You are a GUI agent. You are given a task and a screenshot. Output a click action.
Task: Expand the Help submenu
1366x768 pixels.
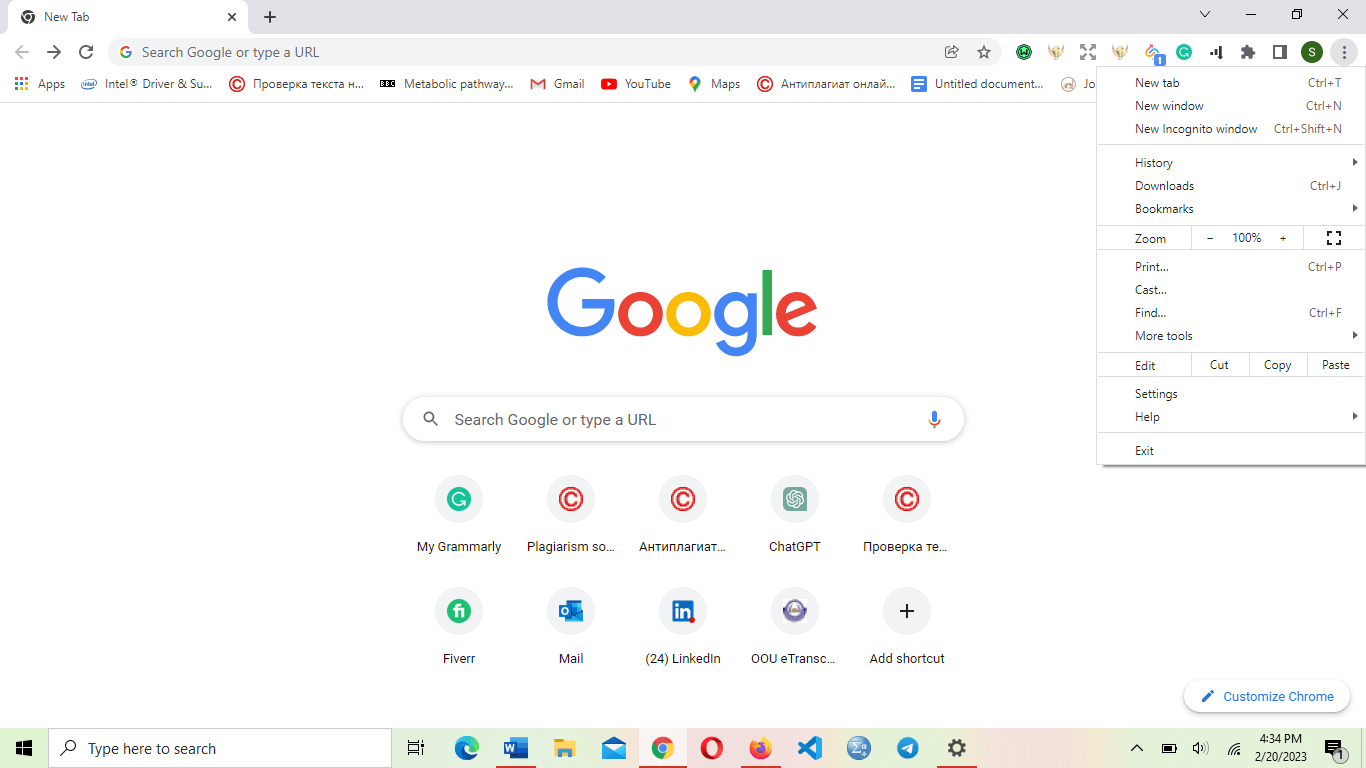(x=1231, y=417)
